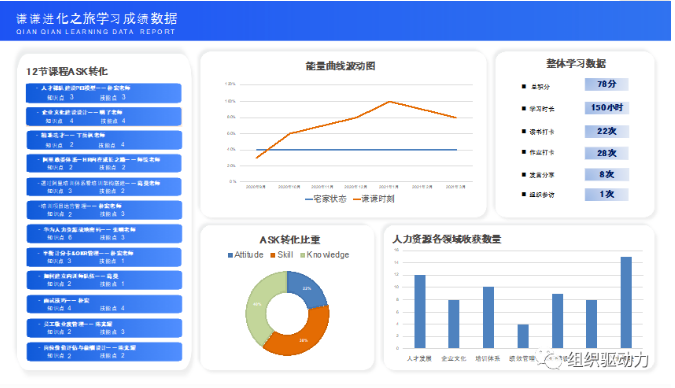Click the 8次 value box

pyautogui.click(x=607, y=174)
